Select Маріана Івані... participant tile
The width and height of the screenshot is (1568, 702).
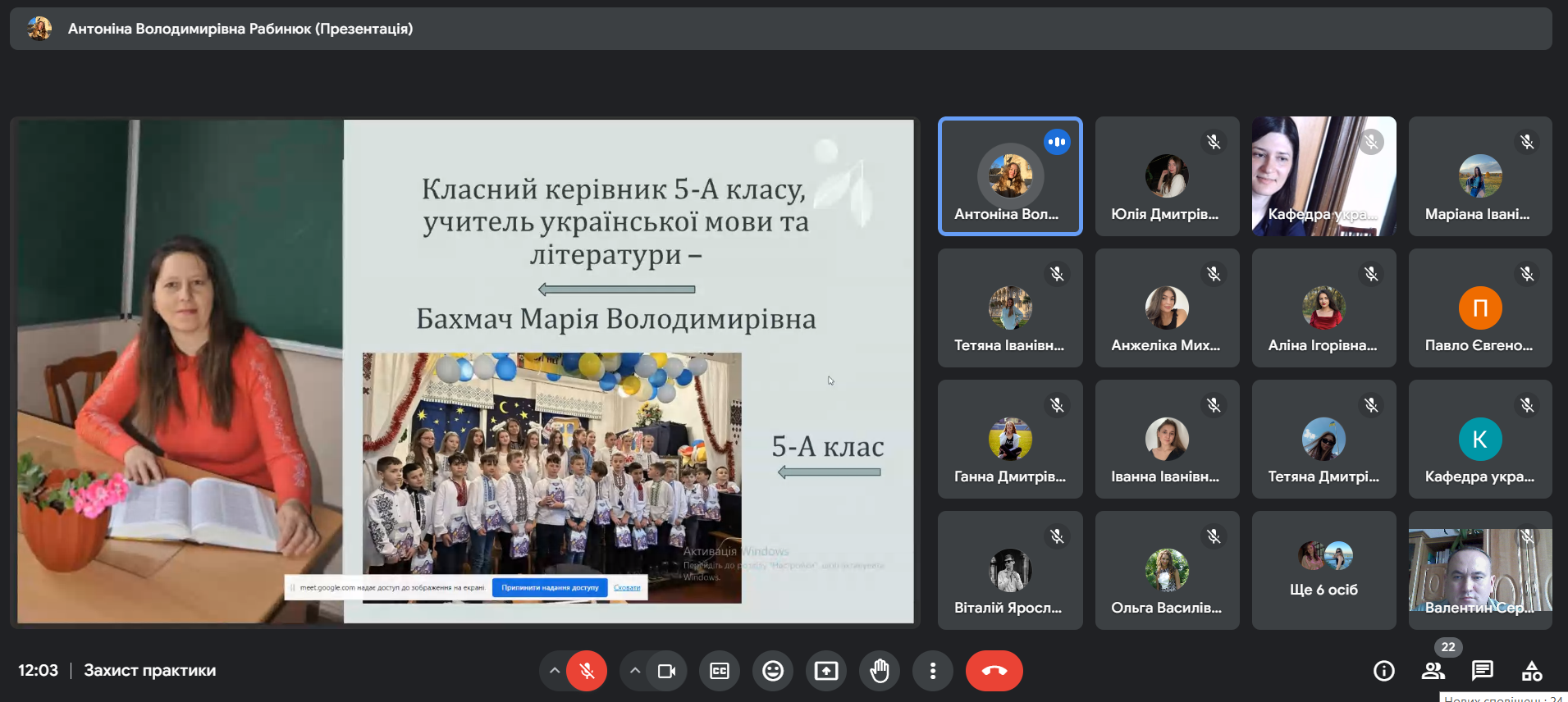(1480, 176)
